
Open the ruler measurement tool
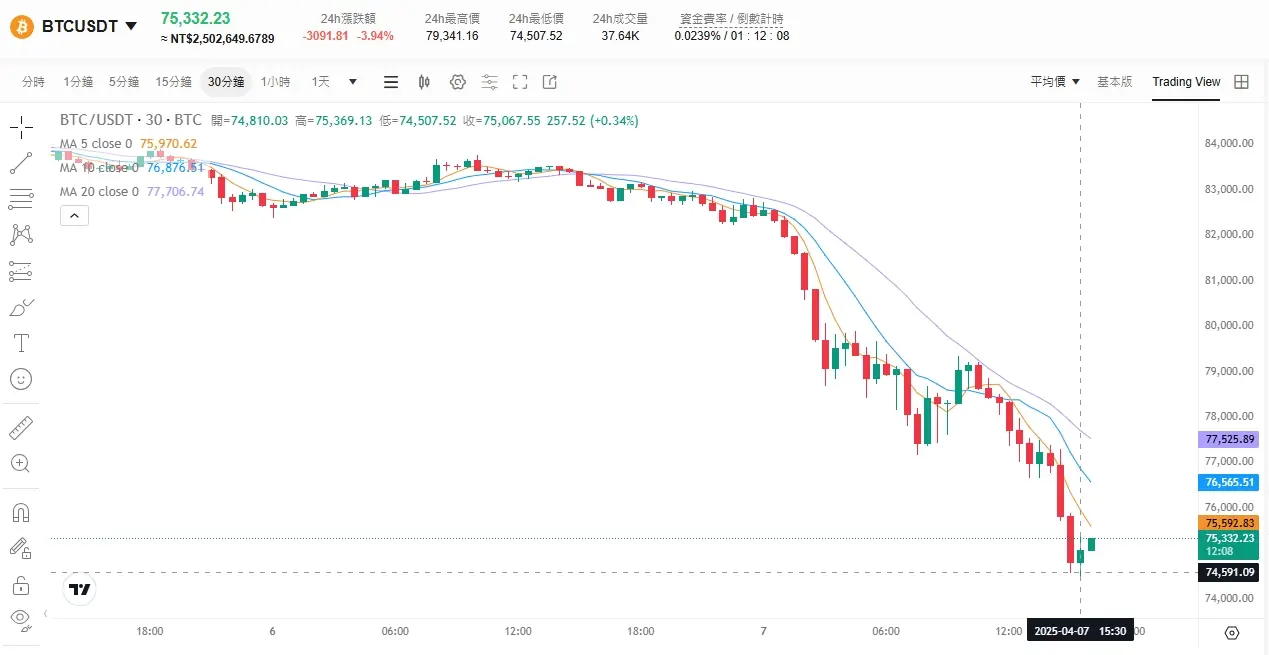point(21,428)
